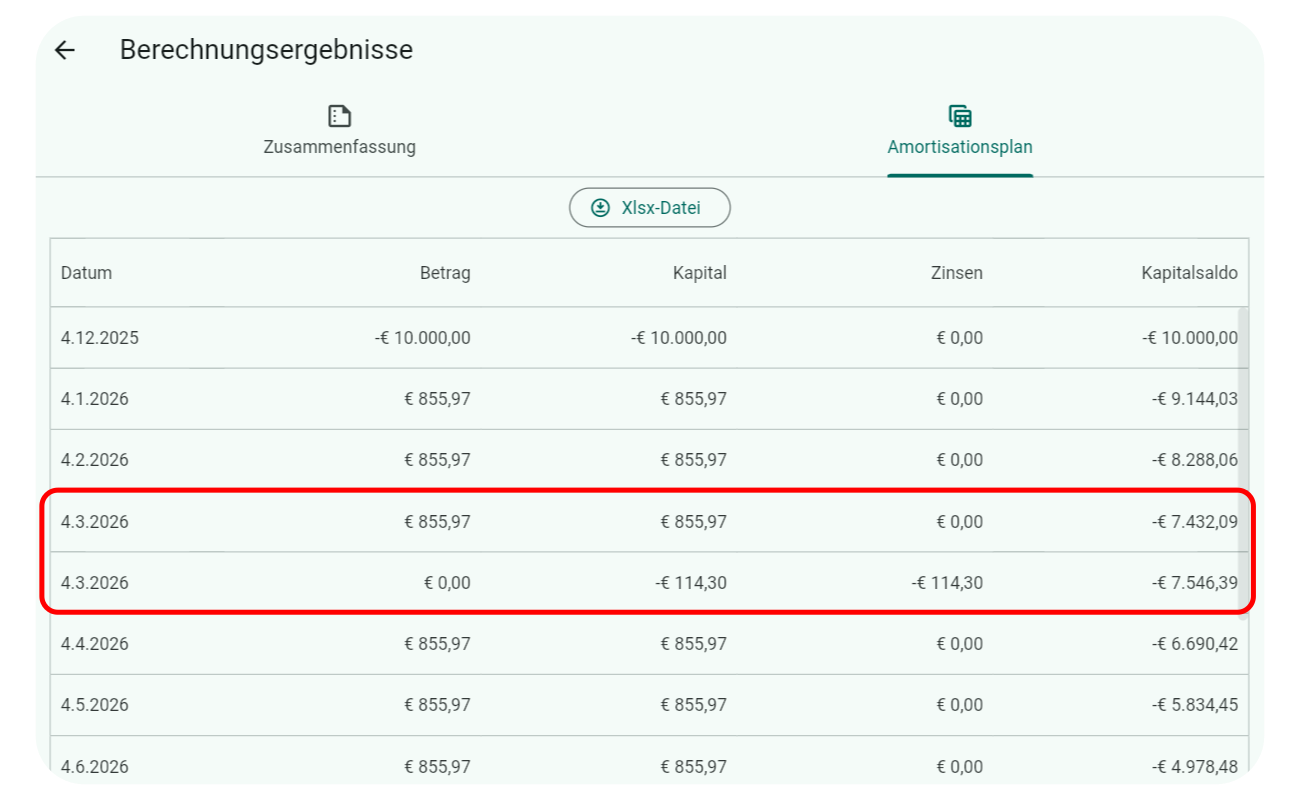Click the spreadsheet icon above Amortisationsplan

(x=960, y=114)
